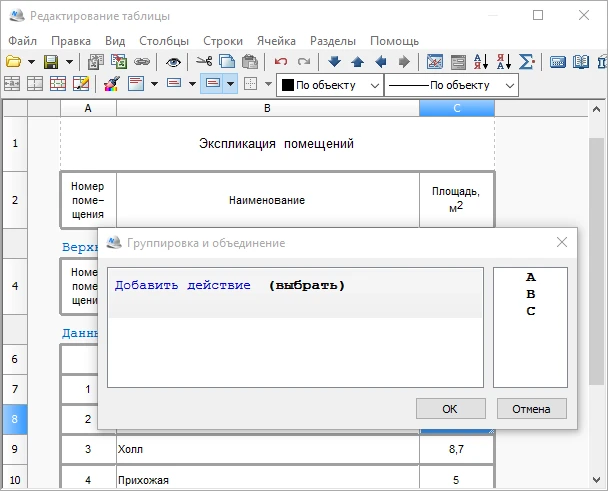Open the color 'По объекту' dropdown
The height and width of the screenshot is (491, 608).
pos(330,85)
